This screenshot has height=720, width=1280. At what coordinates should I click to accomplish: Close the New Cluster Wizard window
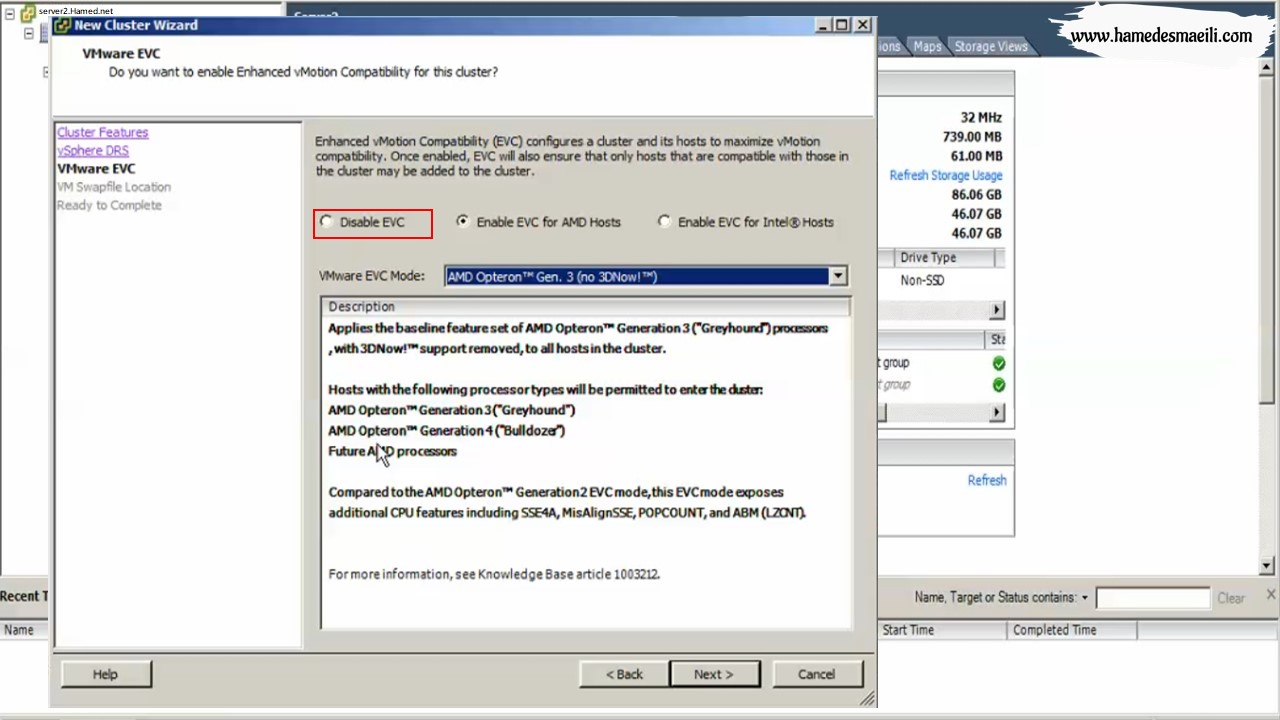click(863, 25)
